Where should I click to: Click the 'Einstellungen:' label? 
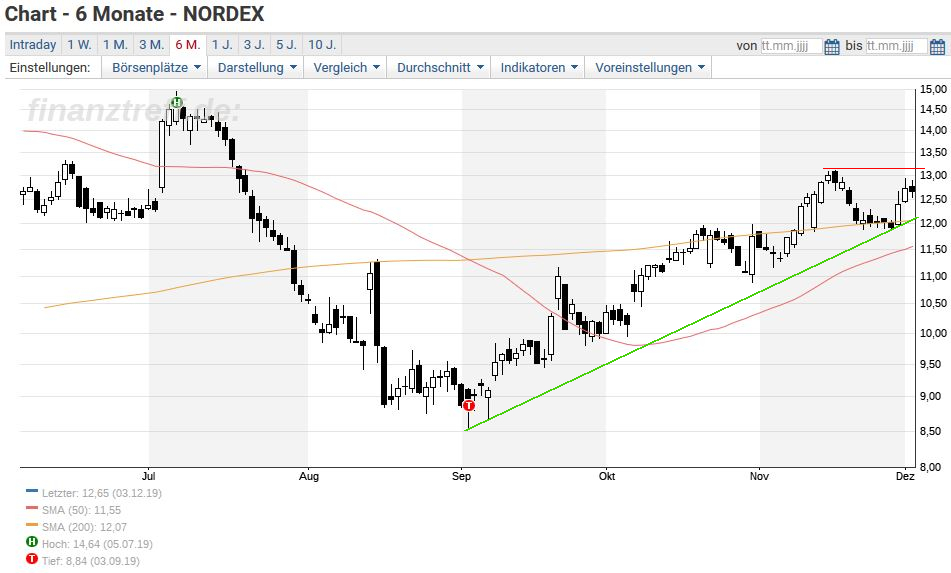point(50,67)
